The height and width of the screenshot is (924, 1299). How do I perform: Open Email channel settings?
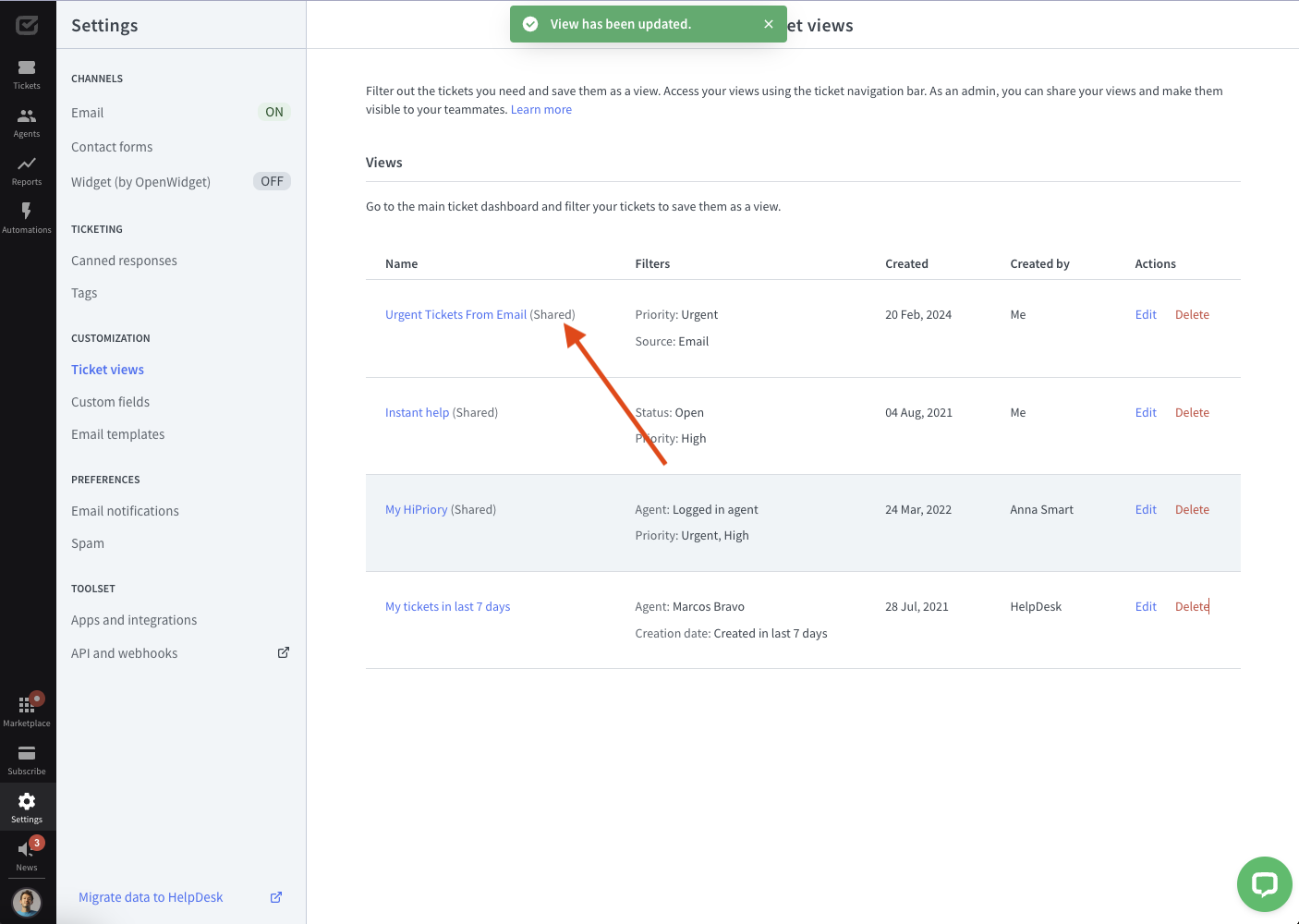pyautogui.click(x=88, y=113)
